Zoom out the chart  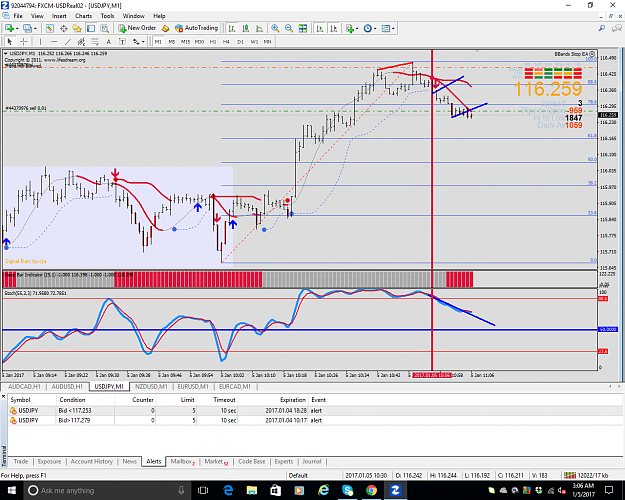click(x=289, y=28)
